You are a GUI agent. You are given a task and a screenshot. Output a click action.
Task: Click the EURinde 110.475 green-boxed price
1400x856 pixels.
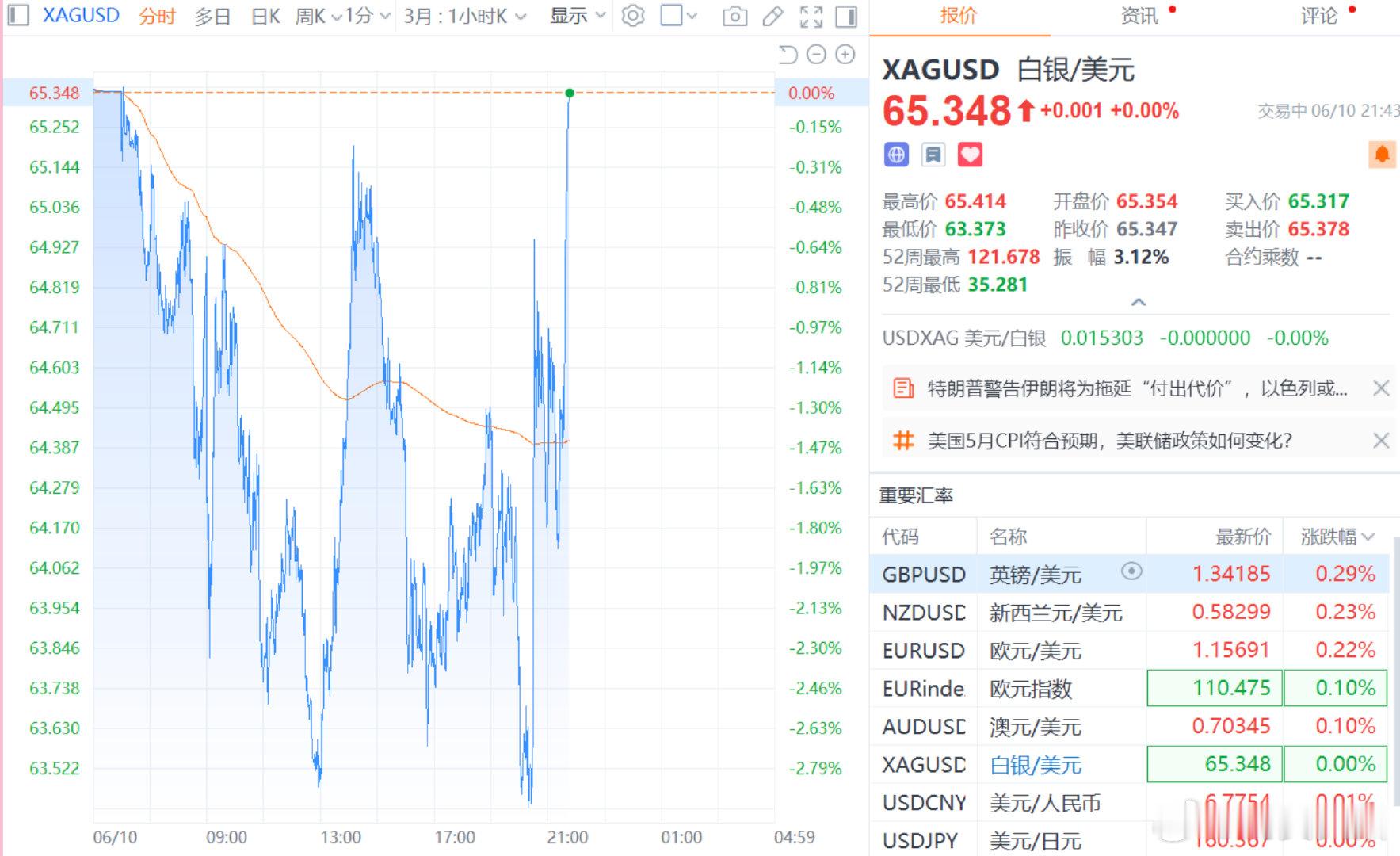coord(1214,688)
